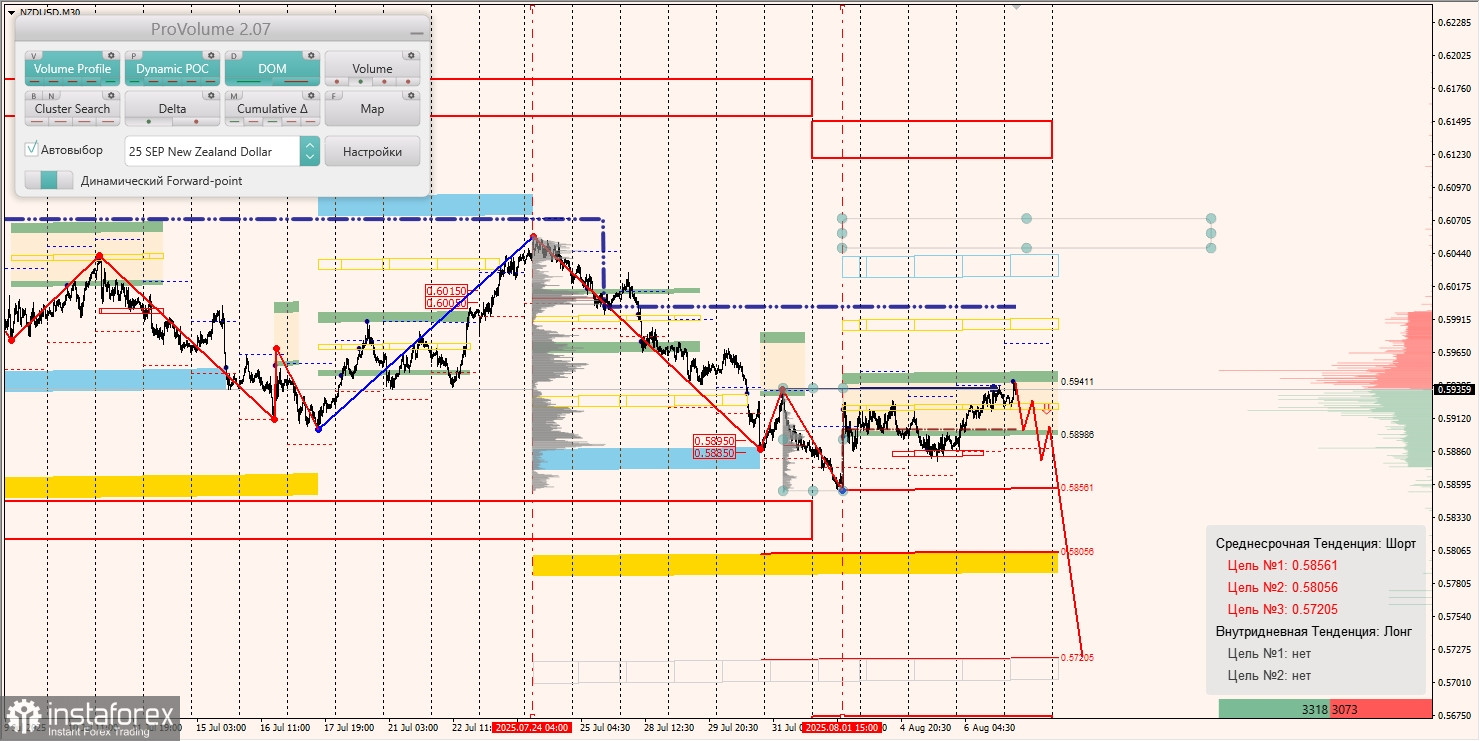Screen dimensions: 1480x741
Task: Click the up/down arrows of contract selector
Action: pos(310,152)
